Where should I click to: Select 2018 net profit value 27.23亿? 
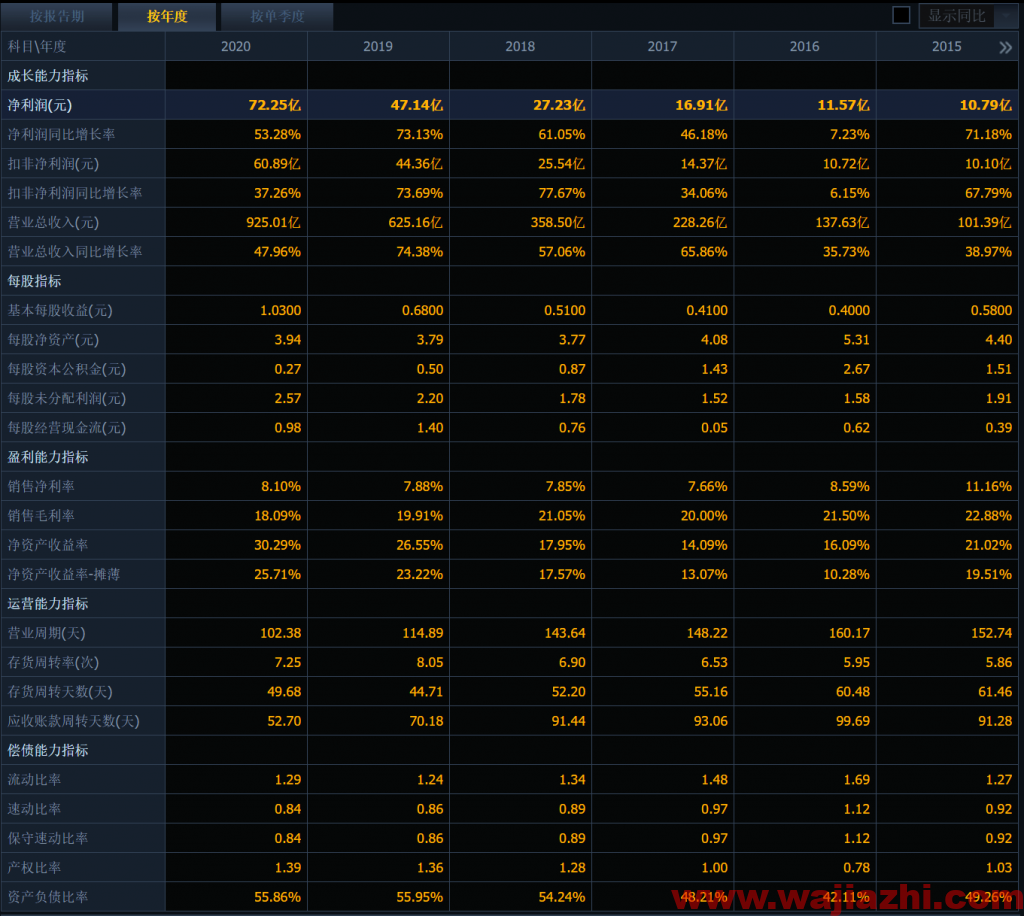[x=559, y=105]
